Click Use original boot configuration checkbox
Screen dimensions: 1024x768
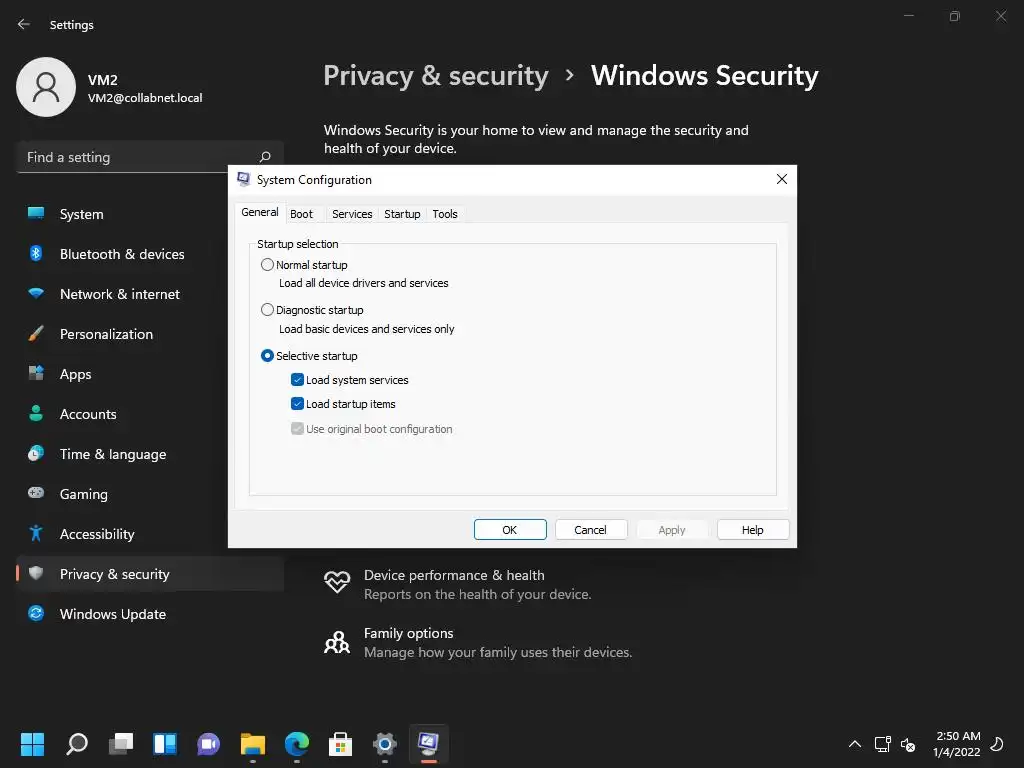[x=297, y=428]
